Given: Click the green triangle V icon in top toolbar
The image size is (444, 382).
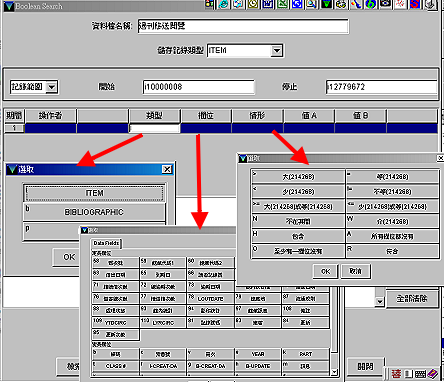Looking at the screenshot, I should 327,4.
